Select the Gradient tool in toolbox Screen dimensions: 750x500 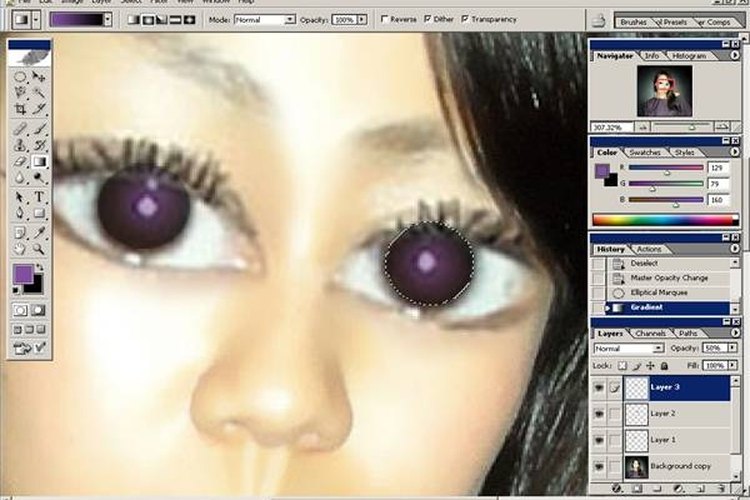coord(39,162)
